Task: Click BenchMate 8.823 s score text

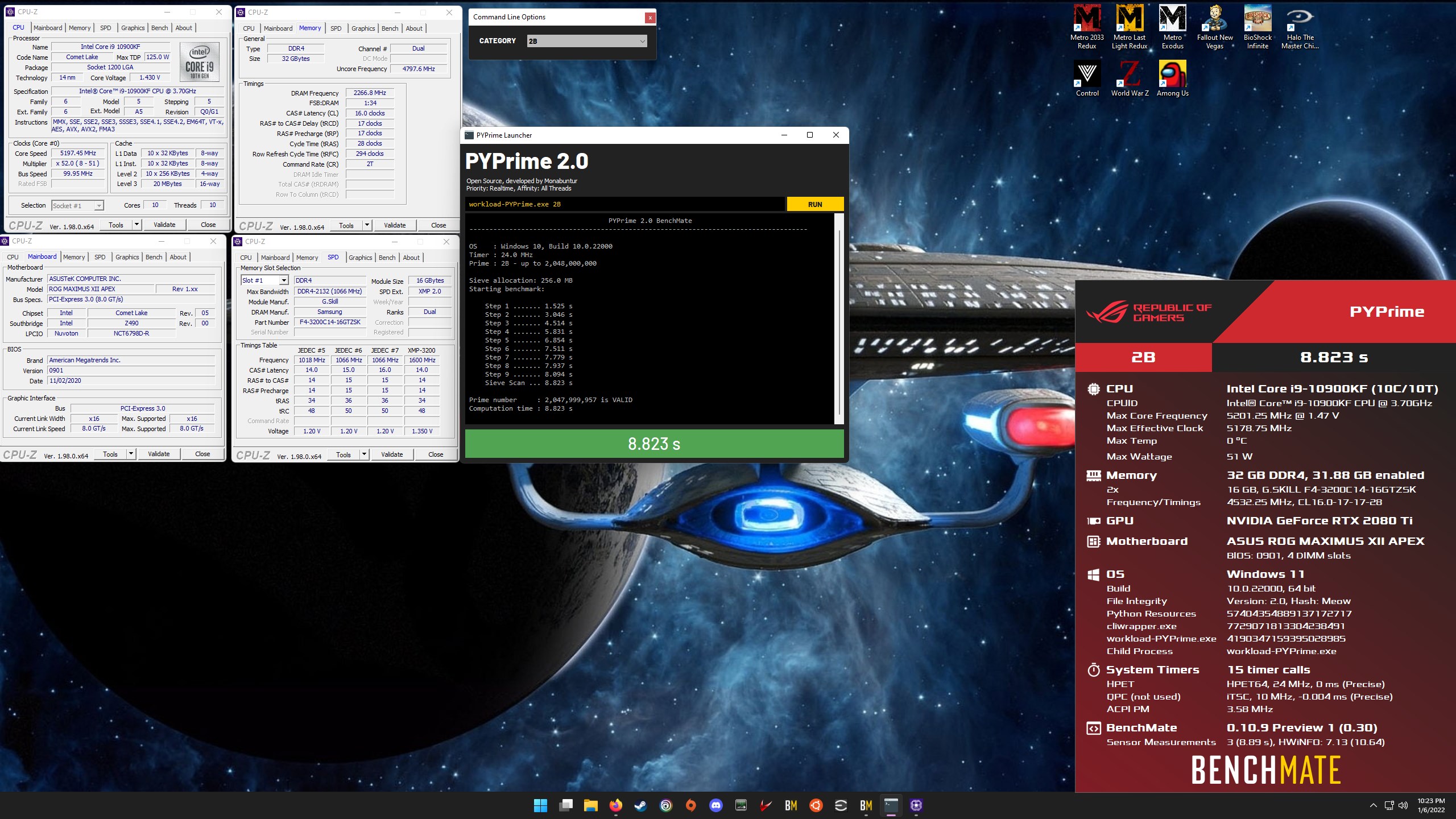Action: (x=1334, y=357)
